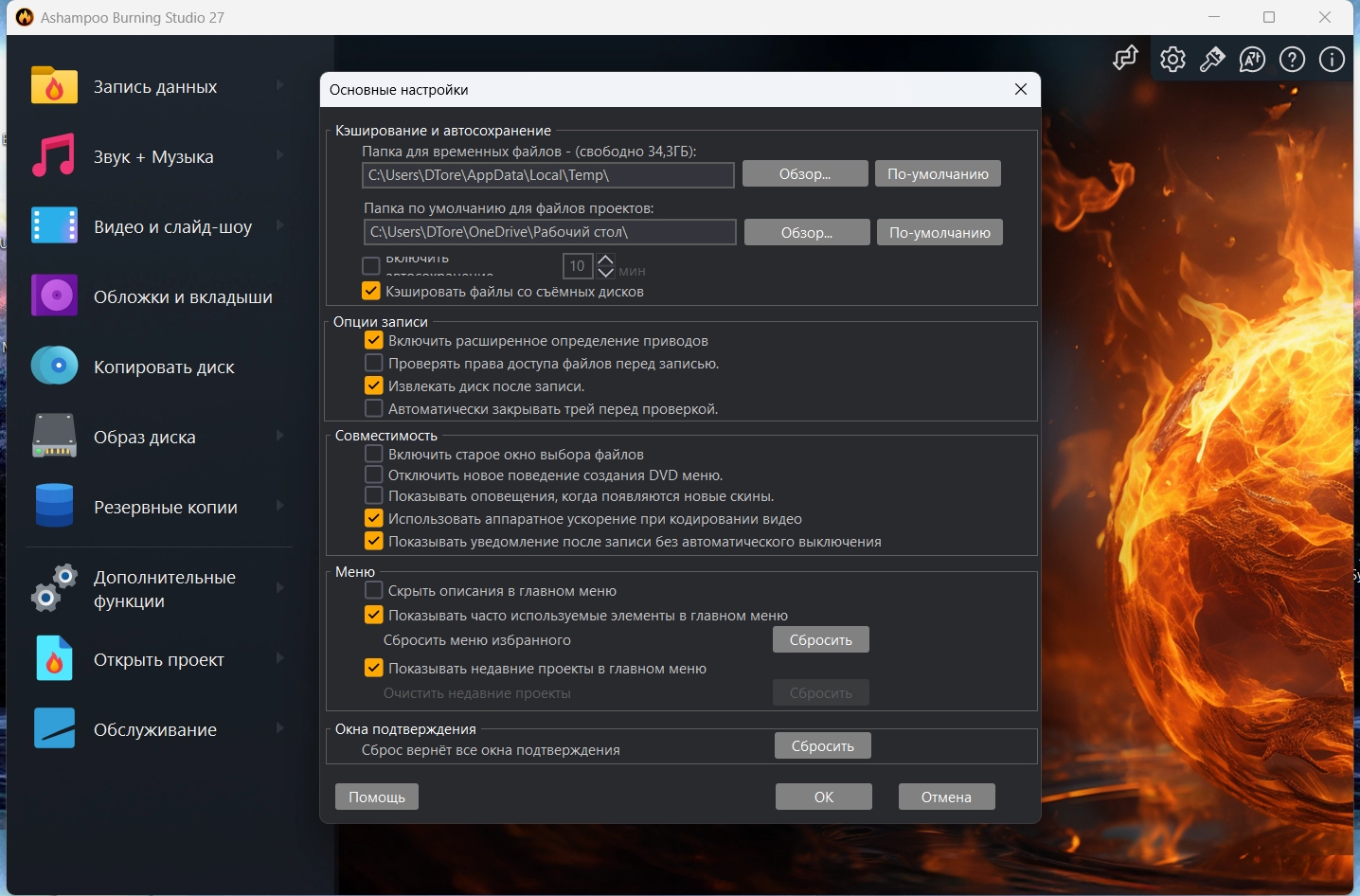Click the Видео и слайд-шоу film icon

(54, 226)
